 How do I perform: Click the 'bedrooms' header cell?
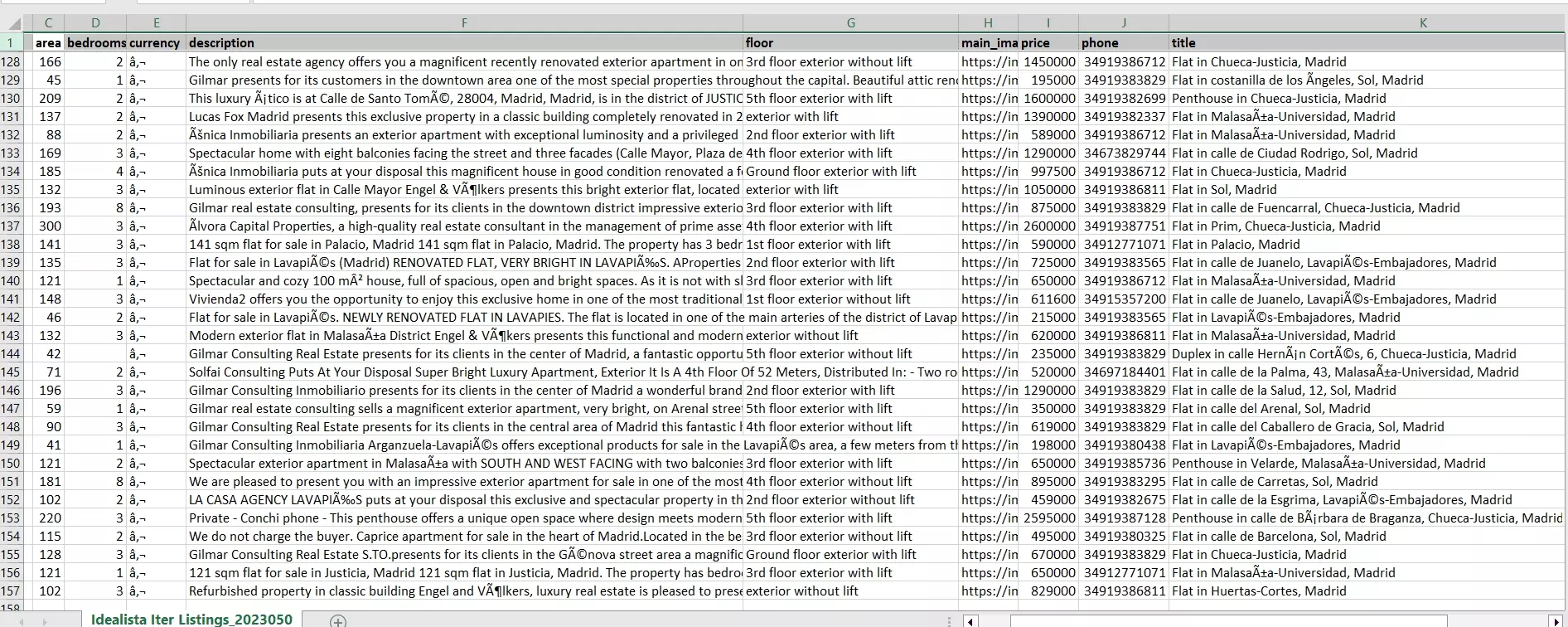(95, 42)
